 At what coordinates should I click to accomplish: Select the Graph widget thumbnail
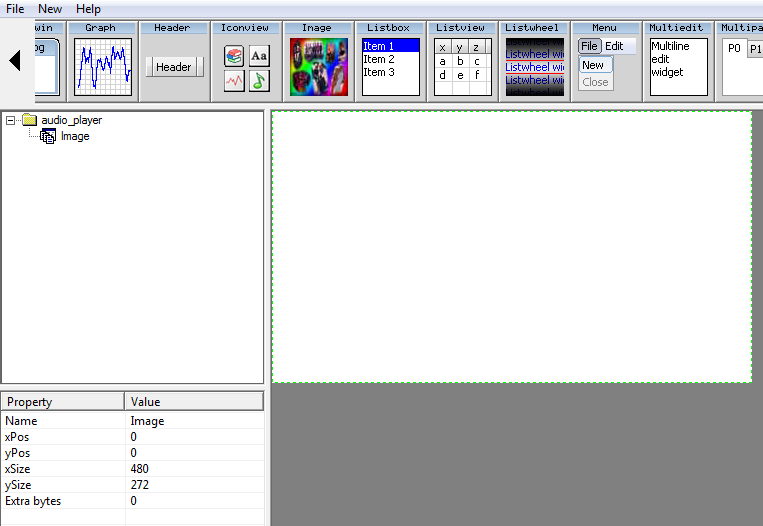click(103, 67)
